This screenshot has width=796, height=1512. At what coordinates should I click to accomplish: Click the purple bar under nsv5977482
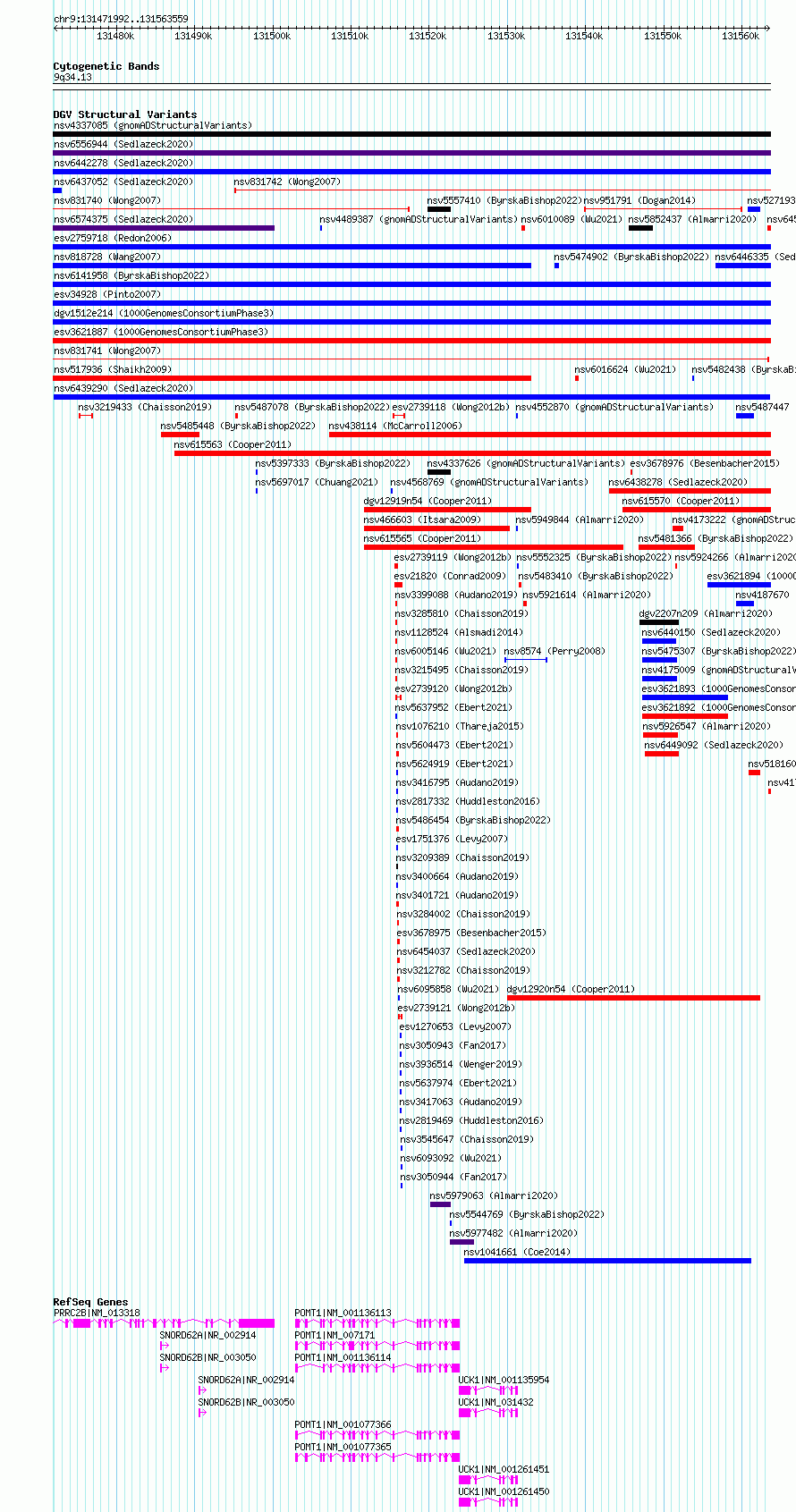coord(462,1242)
